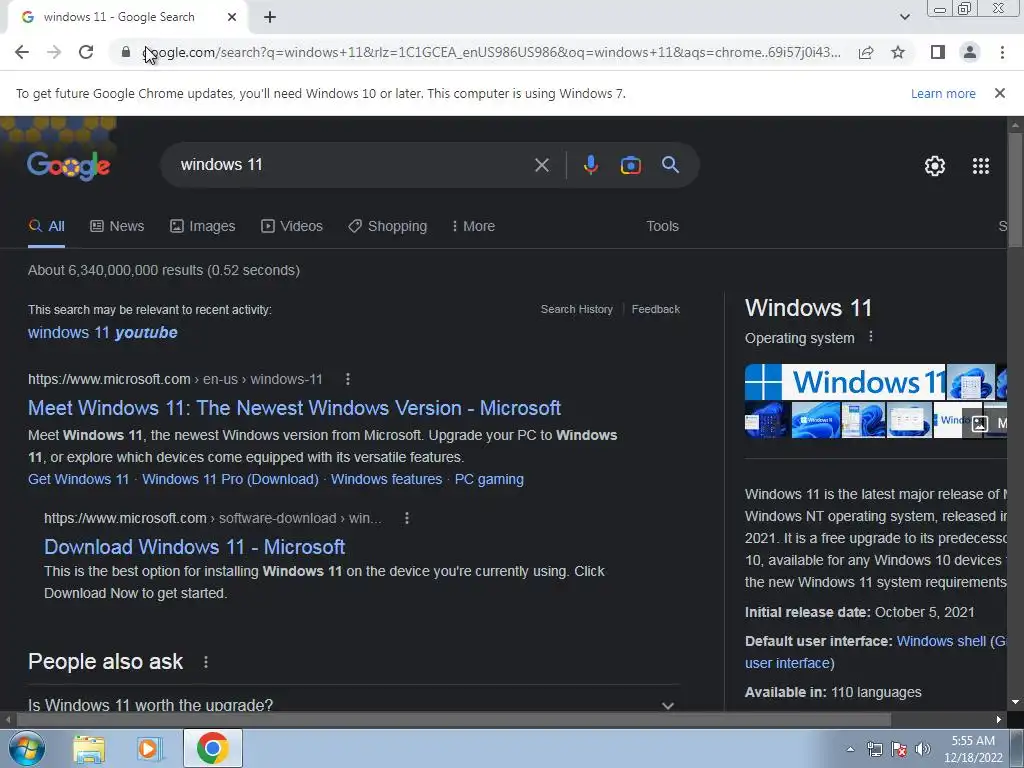The height and width of the screenshot is (768, 1024).
Task: Open options for microsoft.com windows-11 result
Action: coord(347,379)
